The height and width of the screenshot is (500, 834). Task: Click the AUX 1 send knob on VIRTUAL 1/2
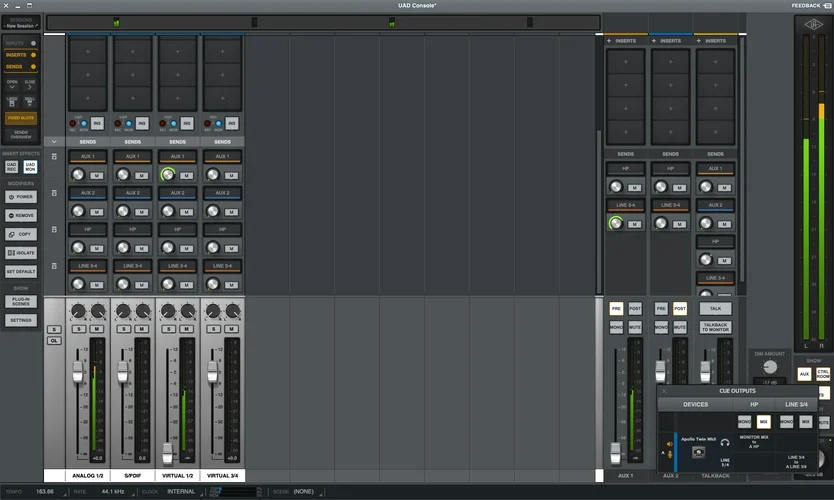168,174
